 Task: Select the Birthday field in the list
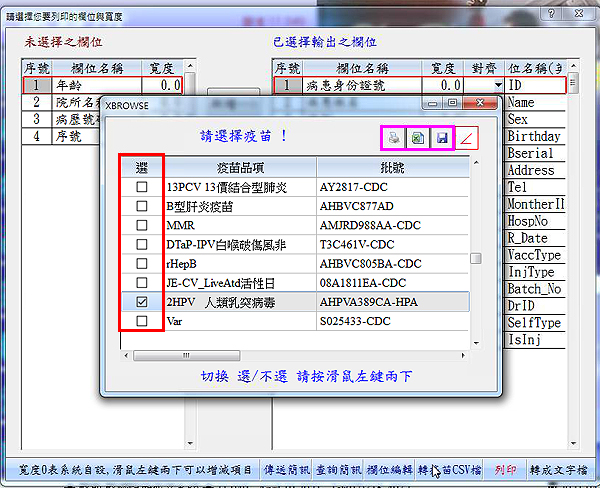[534, 136]
